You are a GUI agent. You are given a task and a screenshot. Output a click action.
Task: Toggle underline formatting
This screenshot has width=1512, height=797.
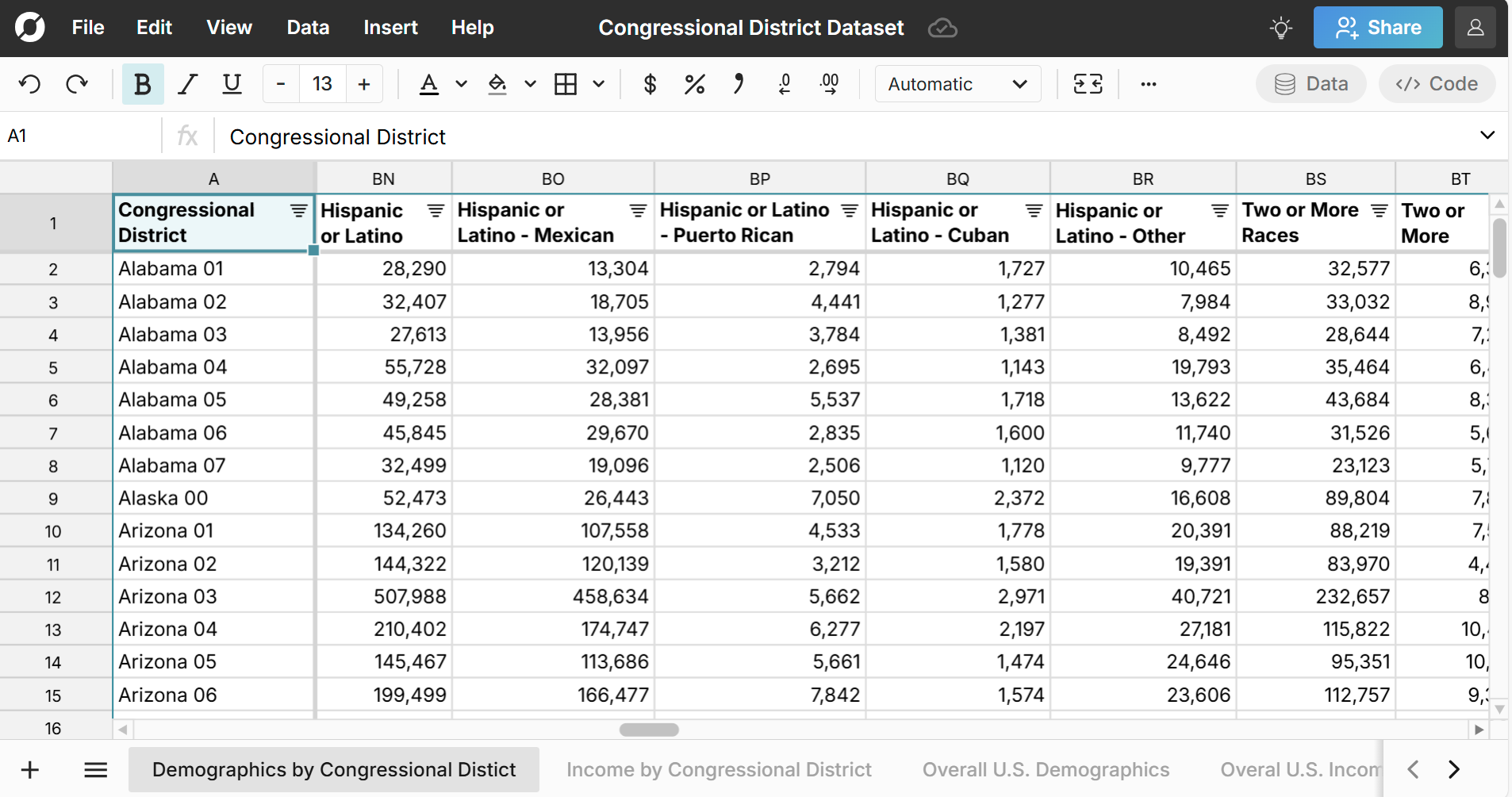232,84
